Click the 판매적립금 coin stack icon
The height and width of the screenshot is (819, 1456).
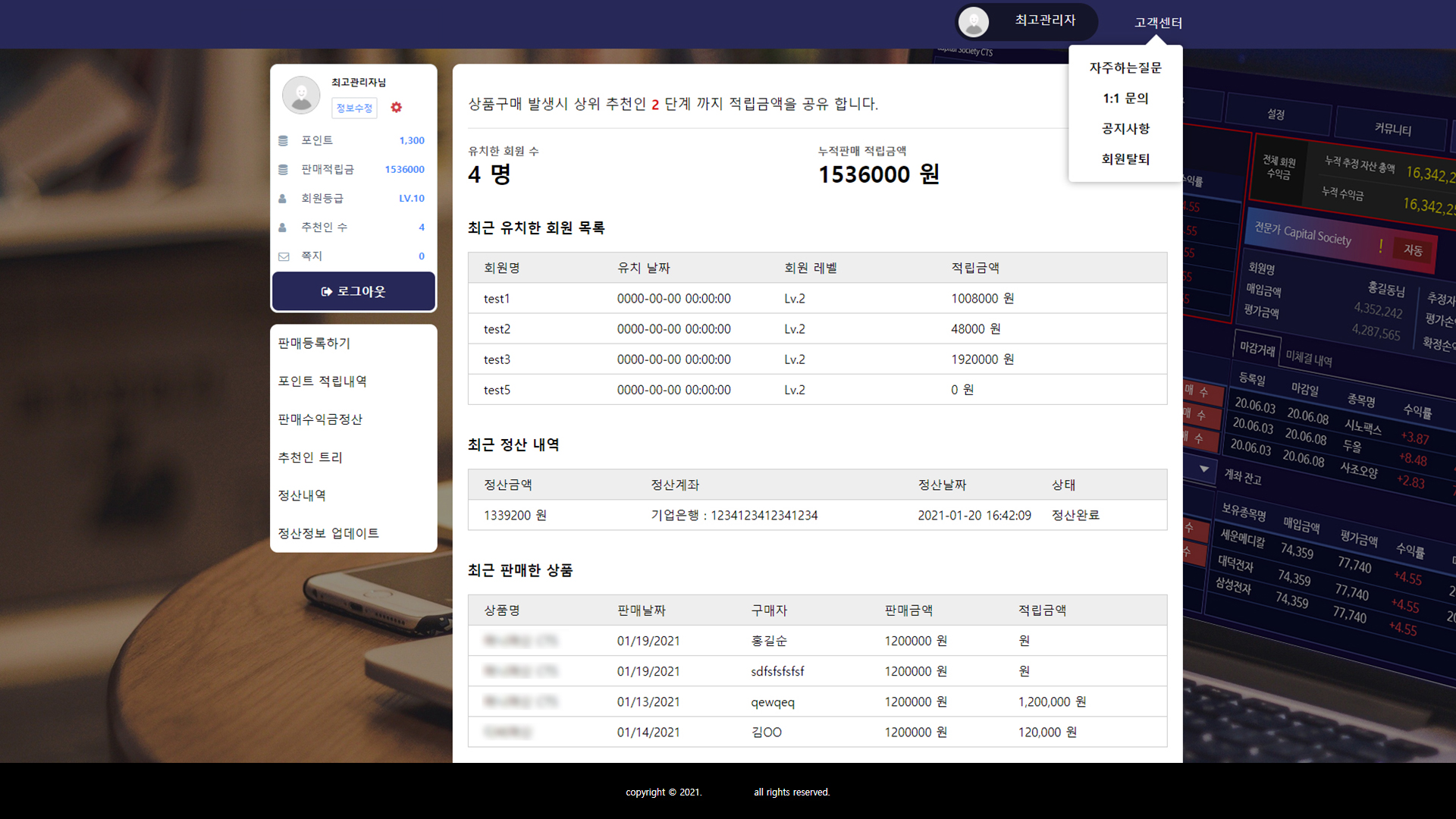[283, 169]
